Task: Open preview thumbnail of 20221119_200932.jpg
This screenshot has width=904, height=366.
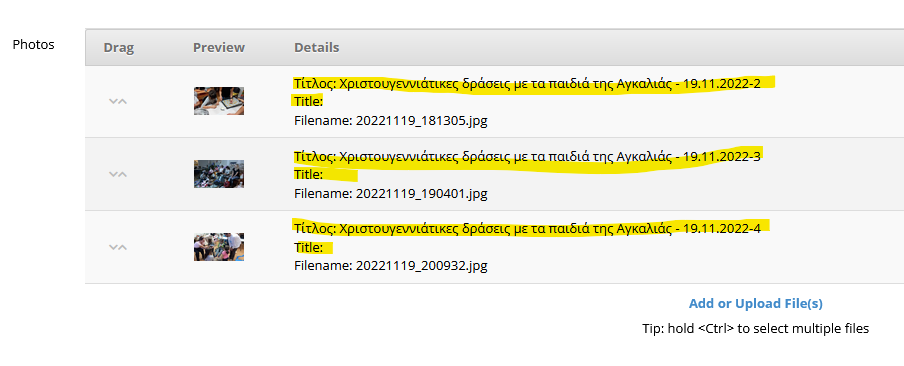Action: pos(219,247)
